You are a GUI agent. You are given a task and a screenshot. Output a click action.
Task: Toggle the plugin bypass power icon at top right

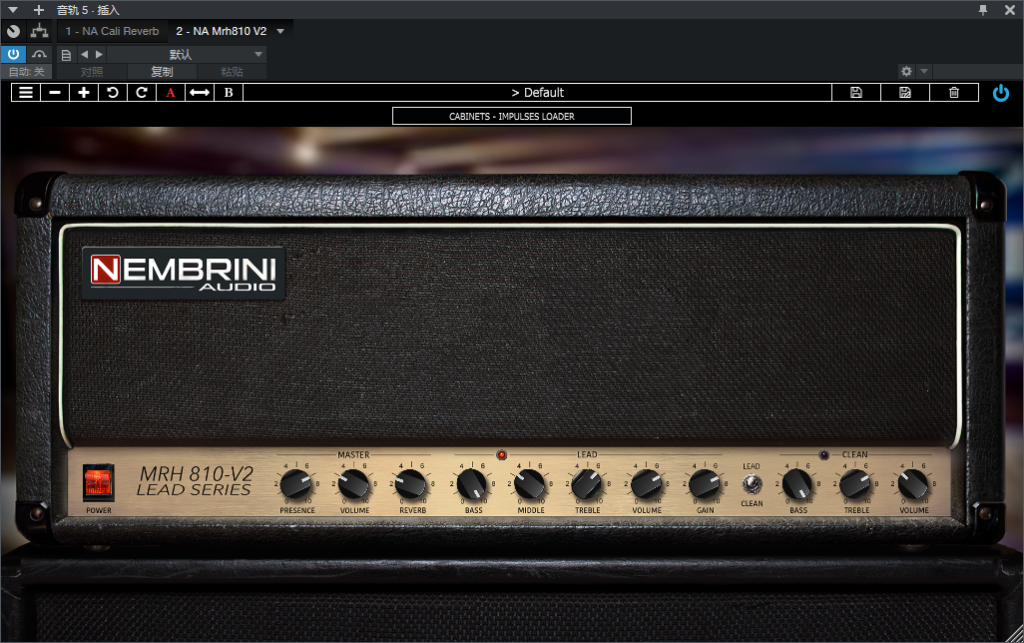click(1000, 93)
